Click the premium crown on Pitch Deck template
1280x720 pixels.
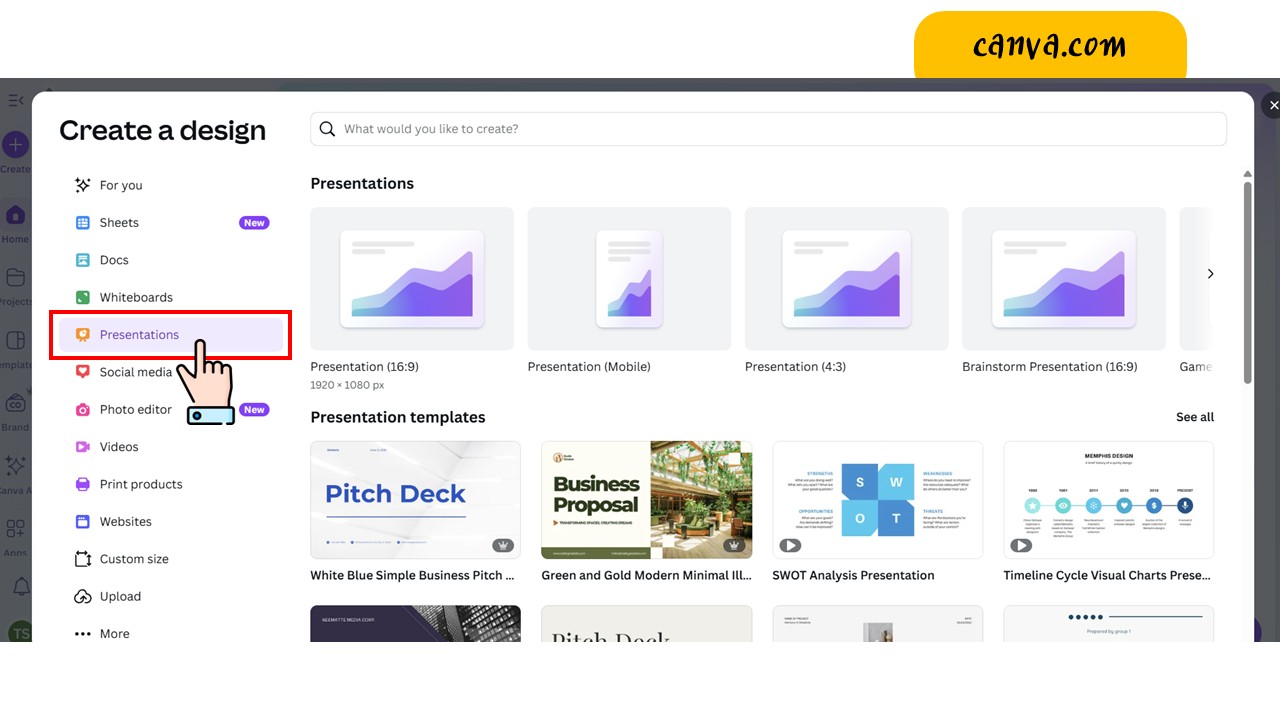tap(503, 546)
